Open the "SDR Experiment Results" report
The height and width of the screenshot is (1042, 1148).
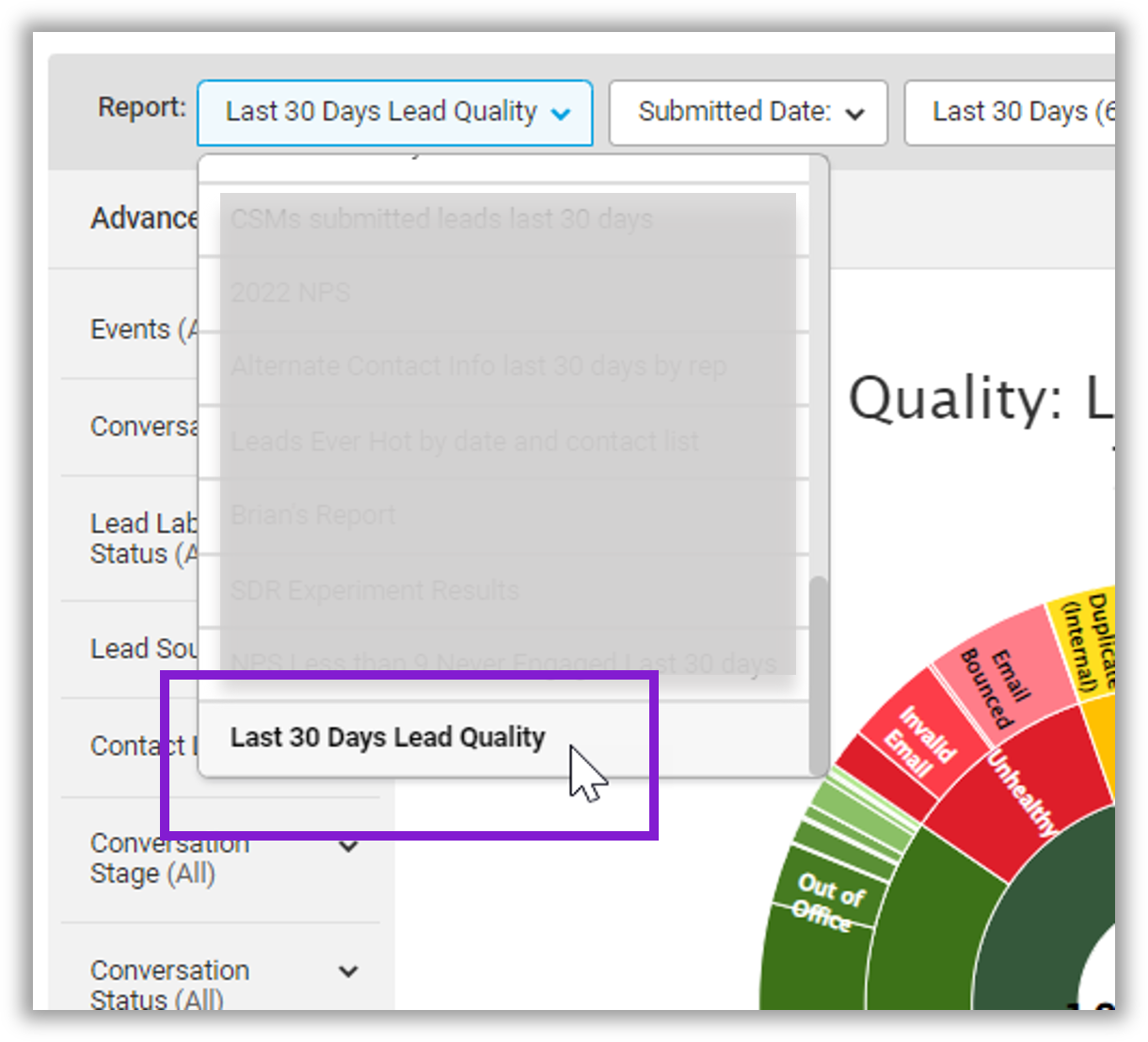pos(375,589)
